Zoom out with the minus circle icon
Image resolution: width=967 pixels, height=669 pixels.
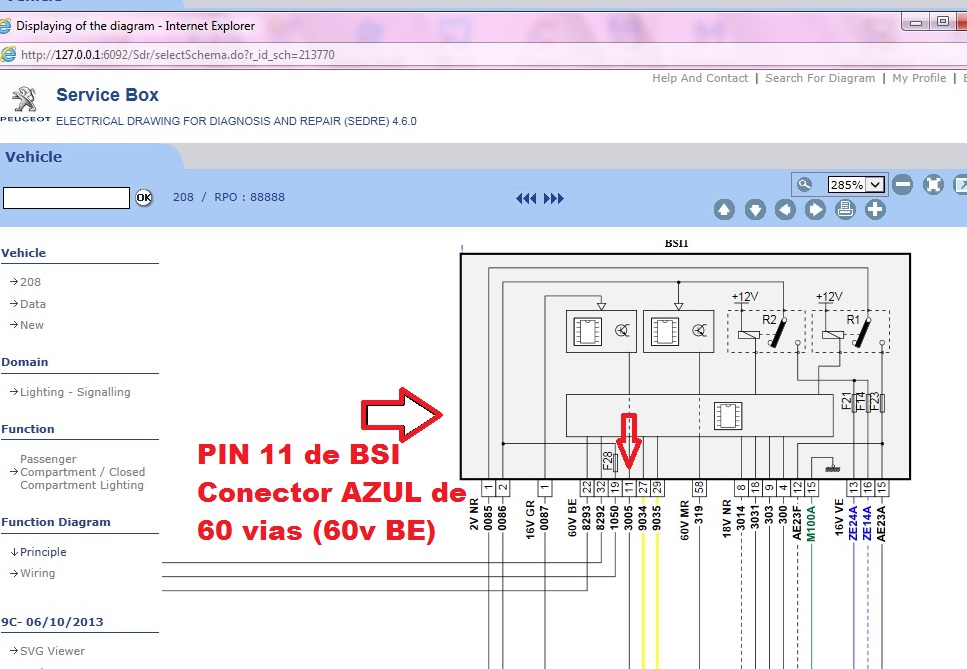902,184
